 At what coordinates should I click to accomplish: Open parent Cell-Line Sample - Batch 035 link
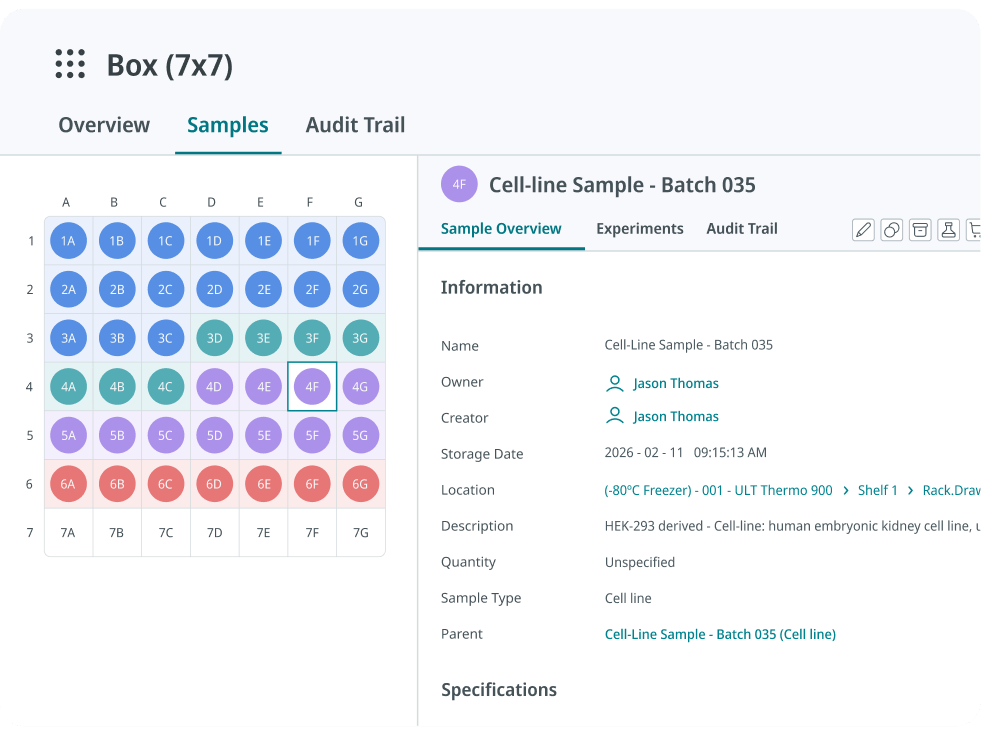(720, 634)
